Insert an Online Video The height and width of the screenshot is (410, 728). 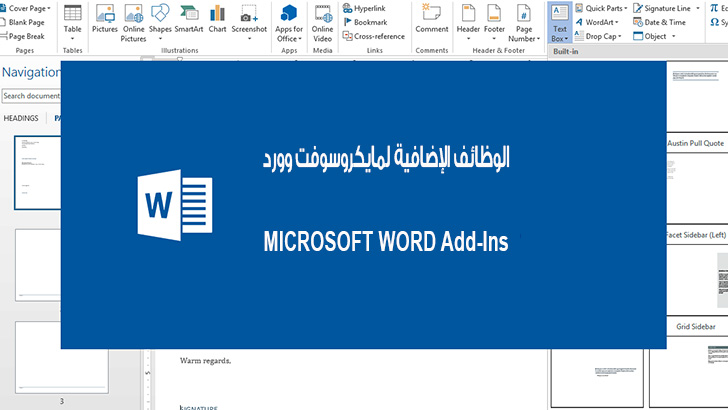coord(322,23)
